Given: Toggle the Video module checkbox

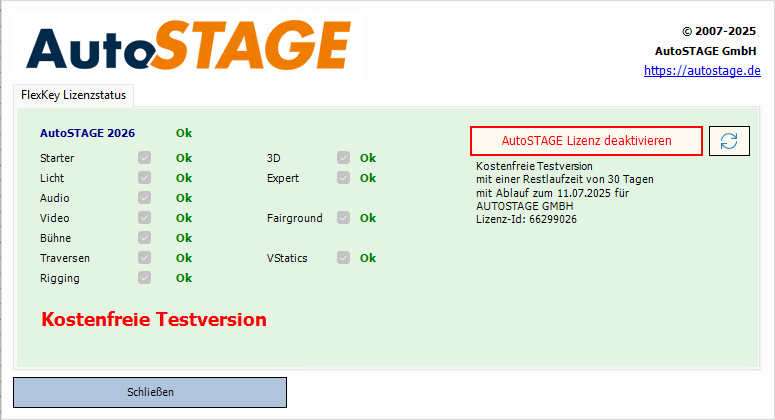Looking at the screenshot, I should coord(144,218).
